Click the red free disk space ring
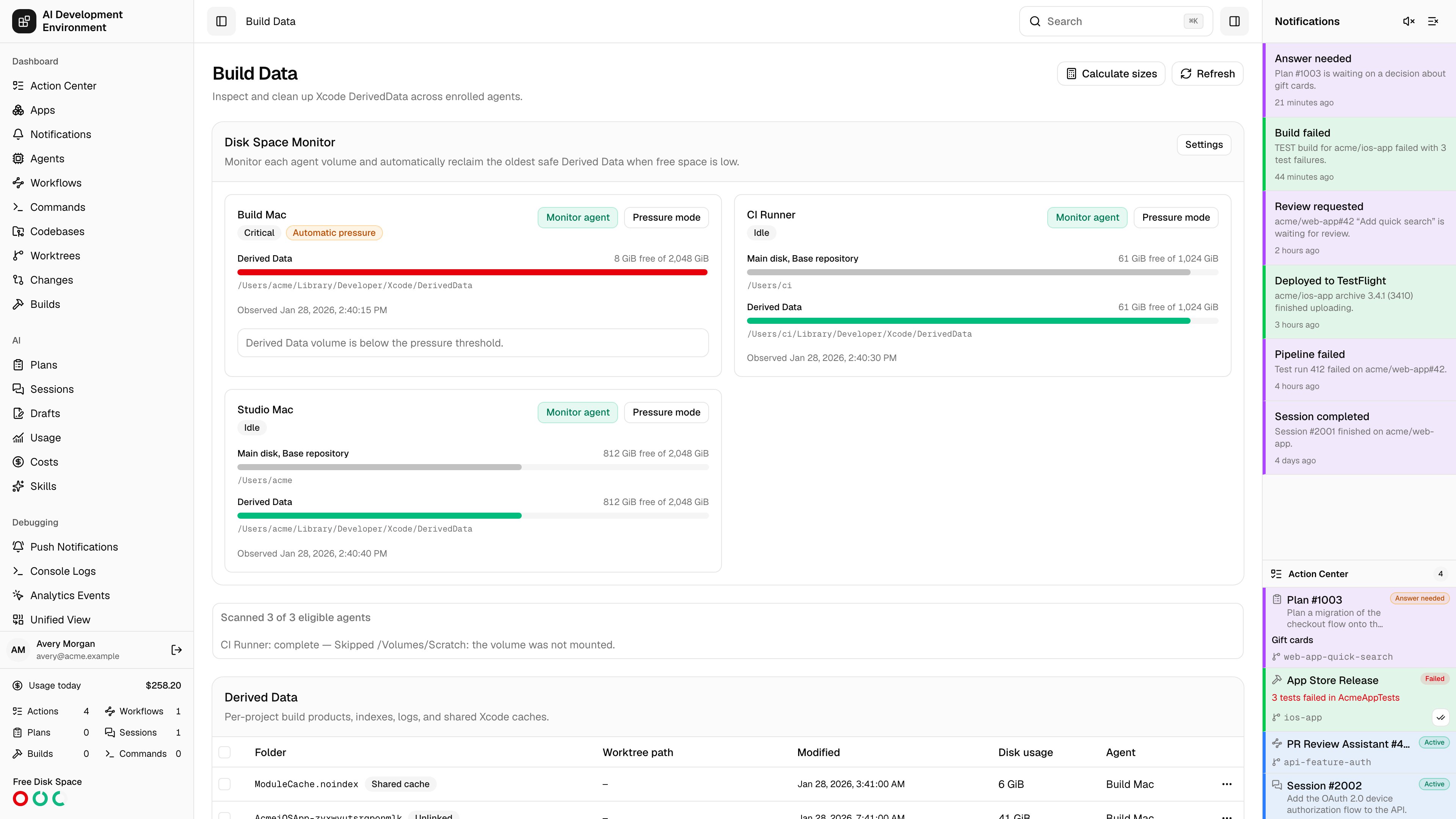This screenshot has height=819, width=1456. tap(20, 799)
